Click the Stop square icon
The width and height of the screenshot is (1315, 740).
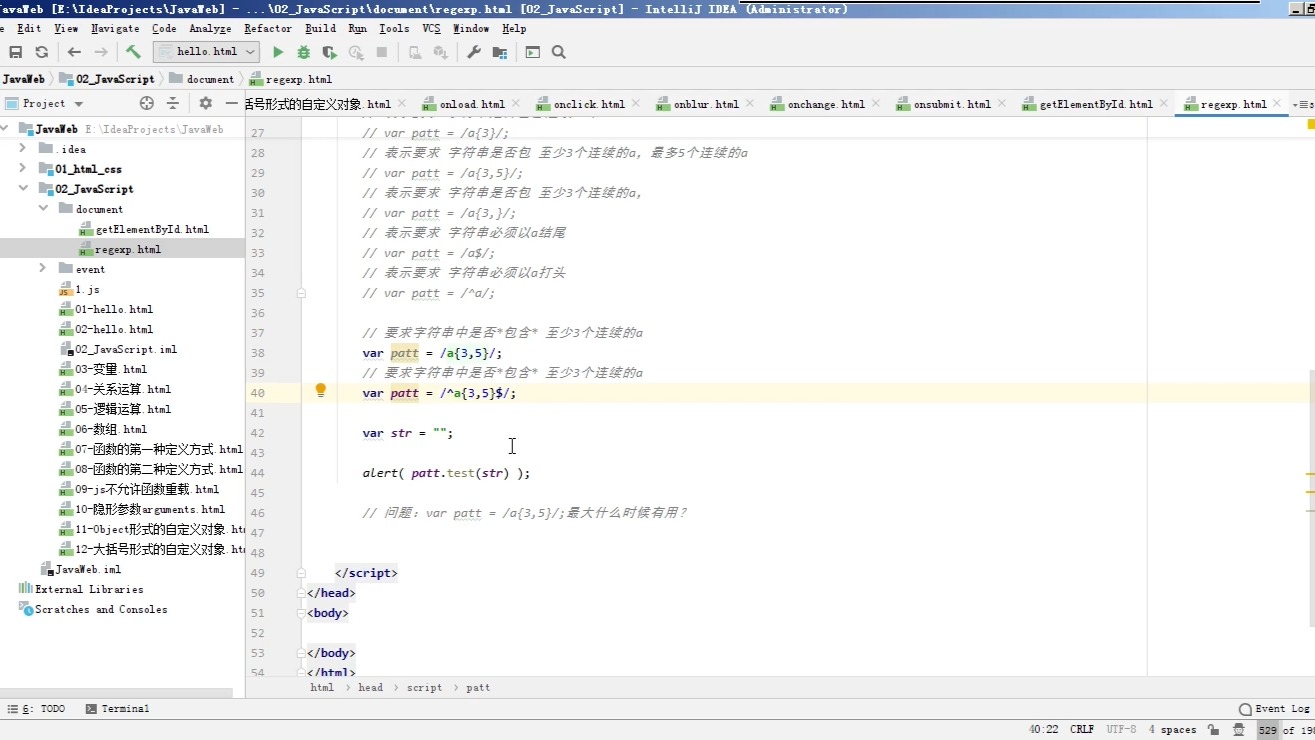coord(381,52)
